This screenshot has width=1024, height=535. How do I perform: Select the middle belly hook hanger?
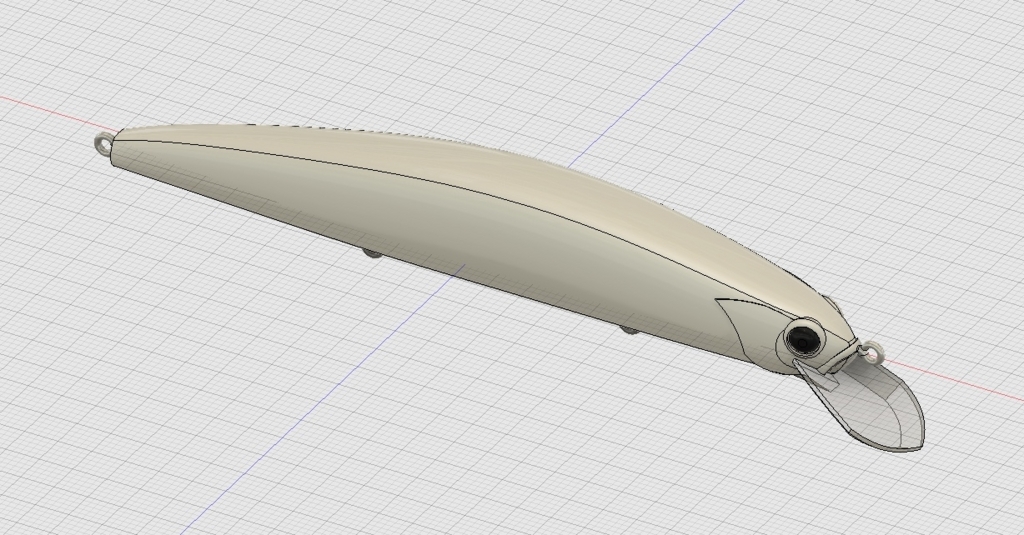[372, 253]
